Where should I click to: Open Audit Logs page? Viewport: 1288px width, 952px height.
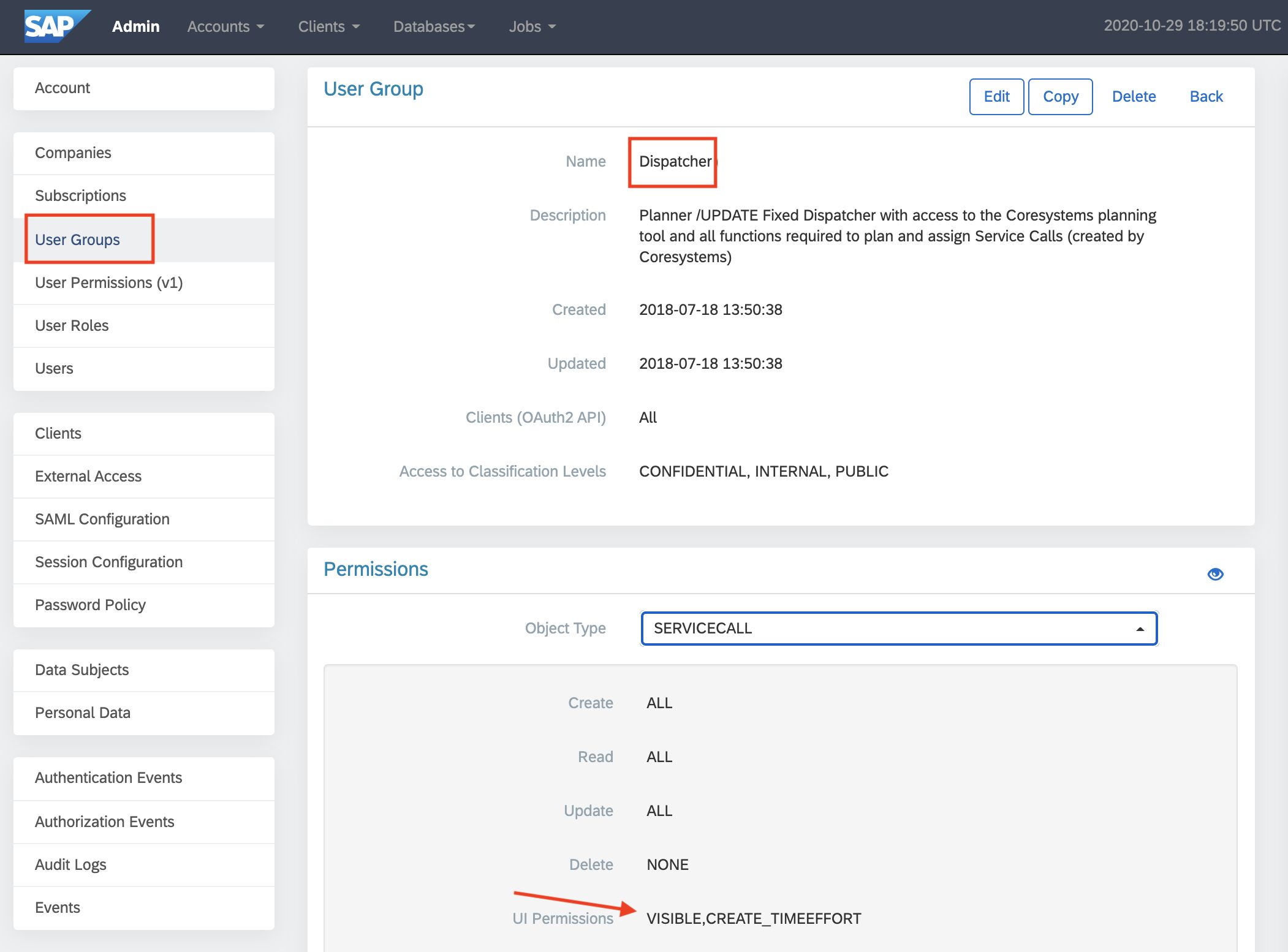pyautogui.click(x=70, y=864)
